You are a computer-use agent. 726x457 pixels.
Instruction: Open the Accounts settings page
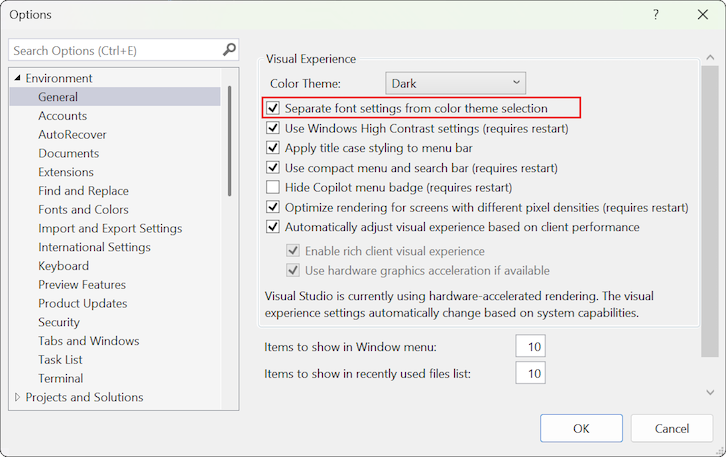point(63,116)
